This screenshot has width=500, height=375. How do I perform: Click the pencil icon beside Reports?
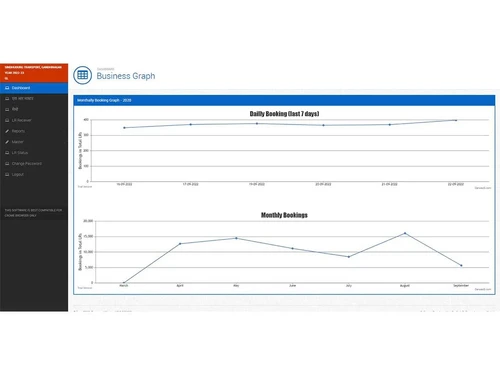pos(7,131)
